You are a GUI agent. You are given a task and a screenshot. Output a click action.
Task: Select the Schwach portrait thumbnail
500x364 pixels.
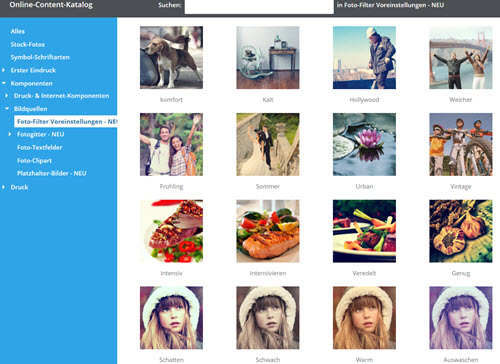coord(268,318)
